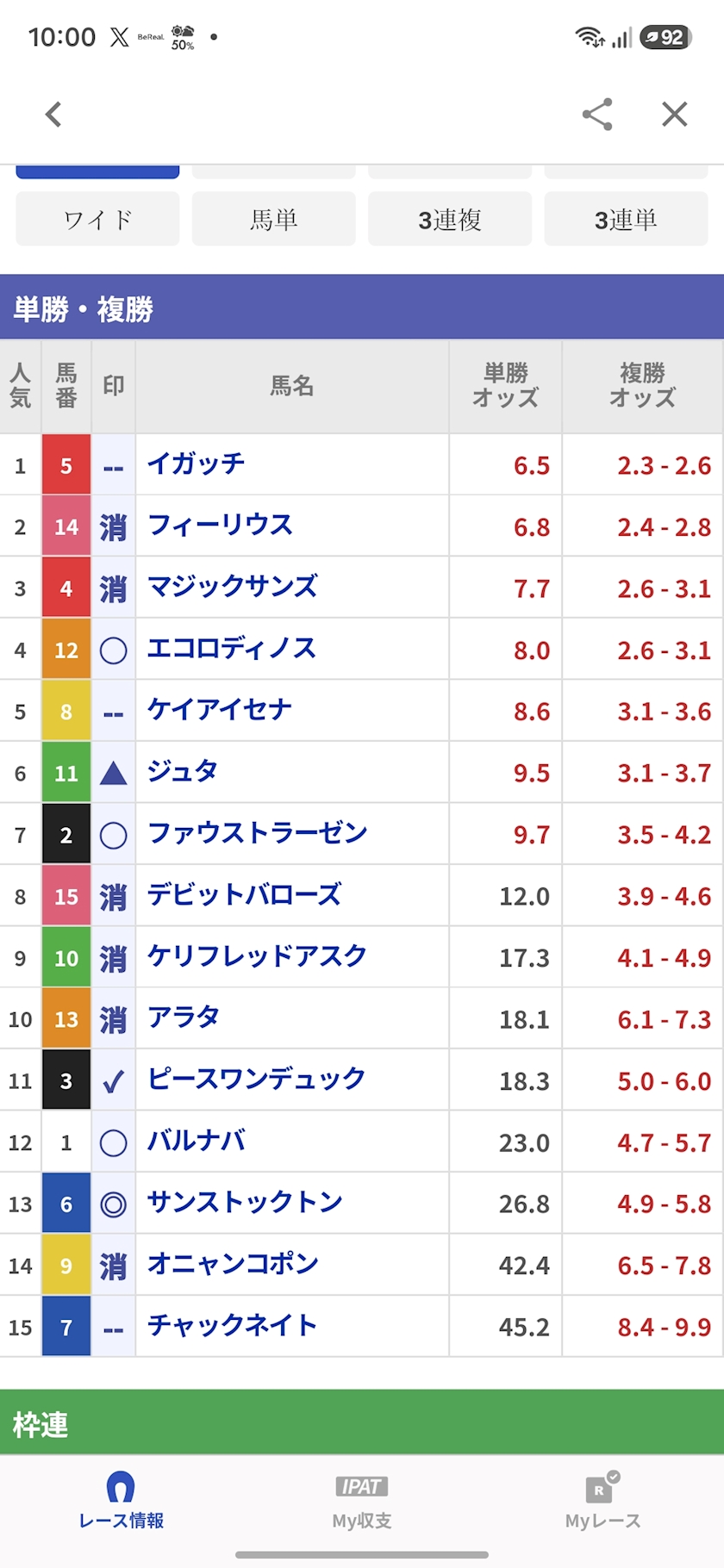Sort by 単勝オッズ column header
The height and width of the screenshot is (1568, 724).
point(505,386)
